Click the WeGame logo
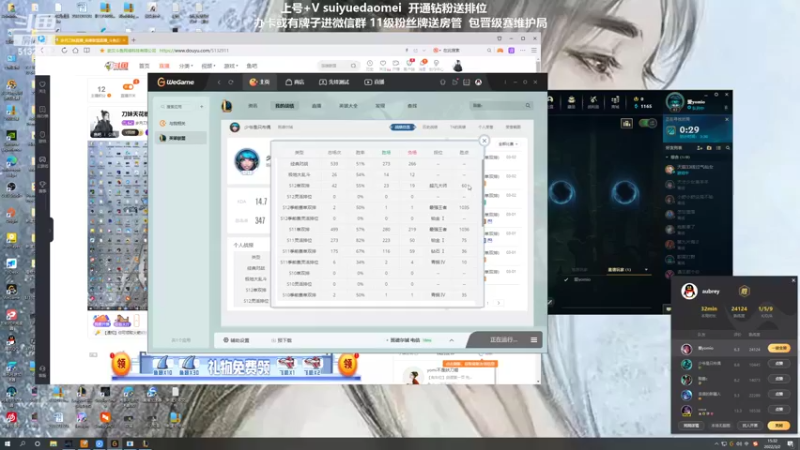800x450 pixels. coord(176,82)
